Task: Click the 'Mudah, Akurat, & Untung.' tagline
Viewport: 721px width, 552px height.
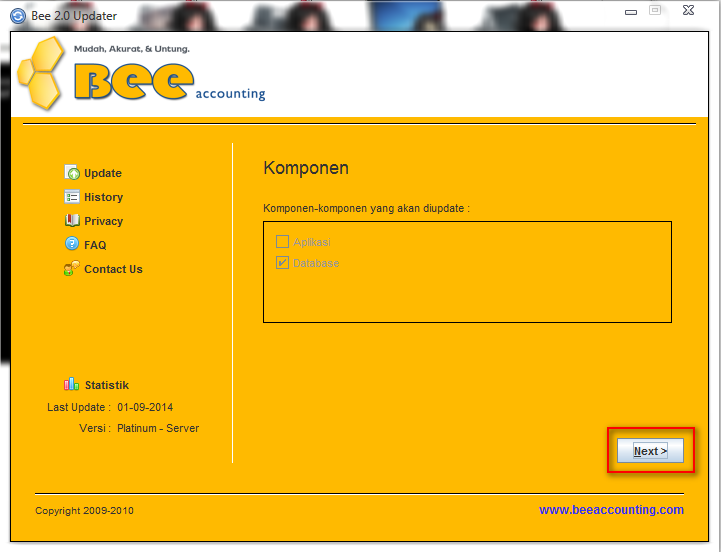Action: tap(132, 49)
